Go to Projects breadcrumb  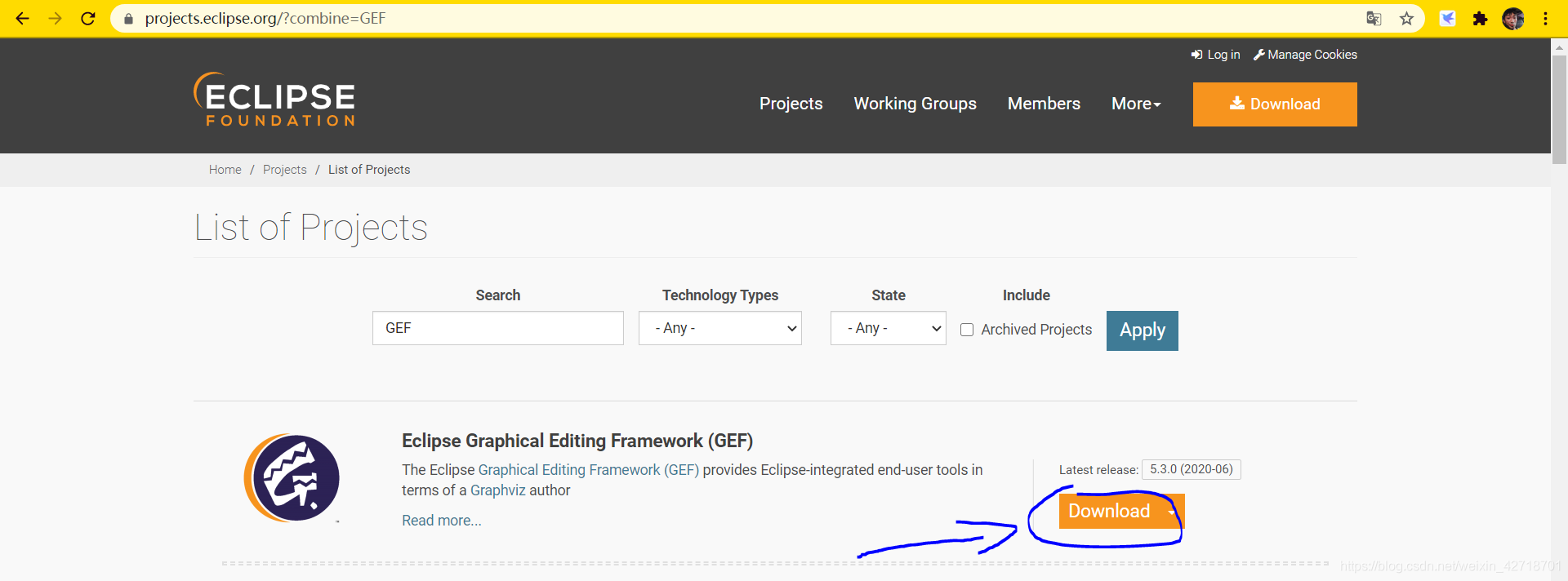(x=285, y=170)
